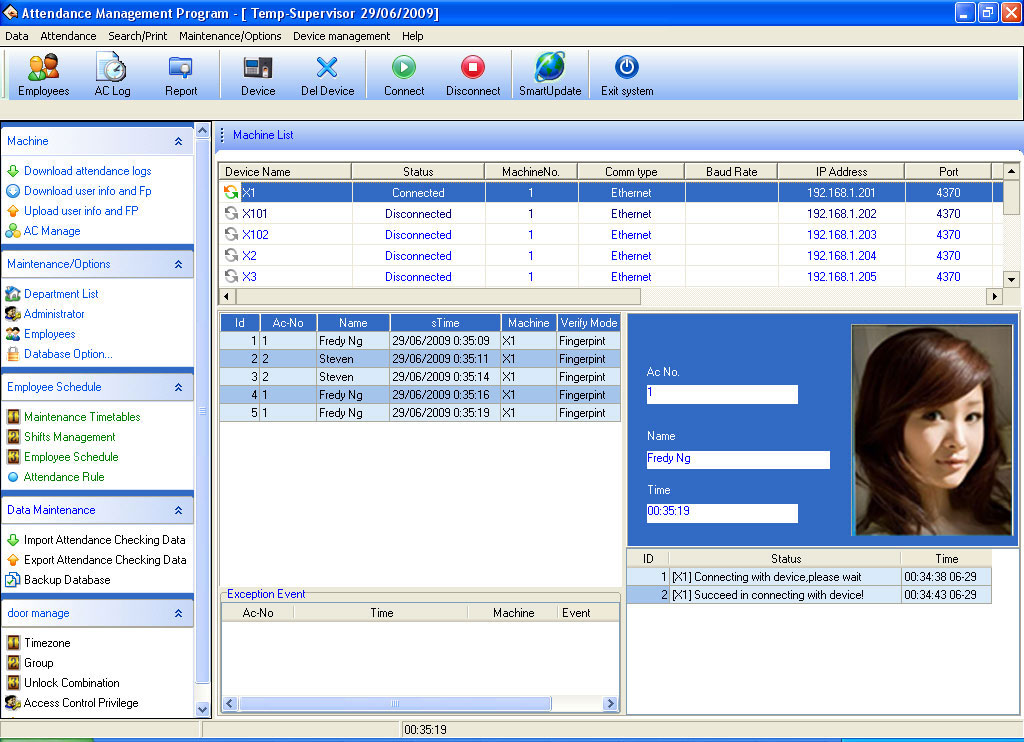Collapse the door manage sidebar section
This screenshot has height=742, width=1024.
click(178, 614)
